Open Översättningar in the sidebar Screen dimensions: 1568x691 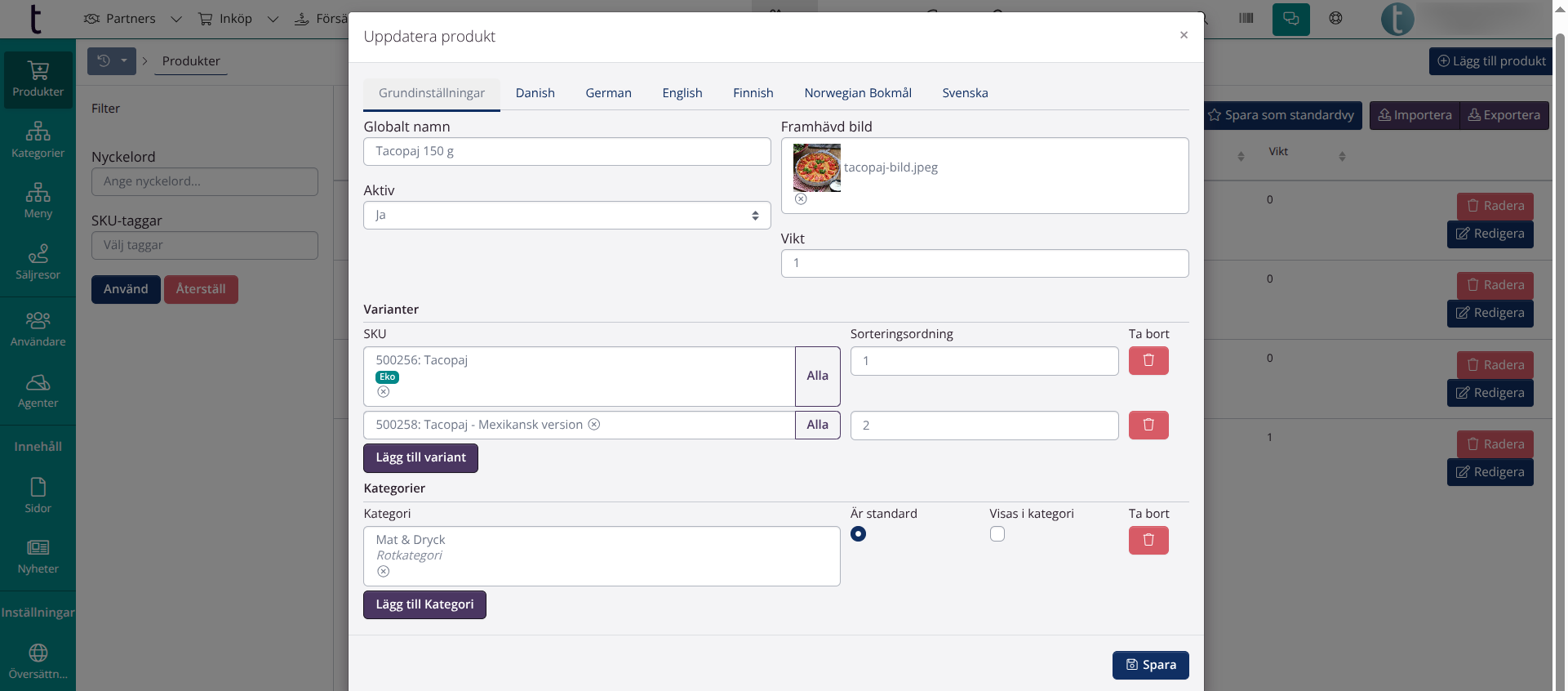click(38, 662)
